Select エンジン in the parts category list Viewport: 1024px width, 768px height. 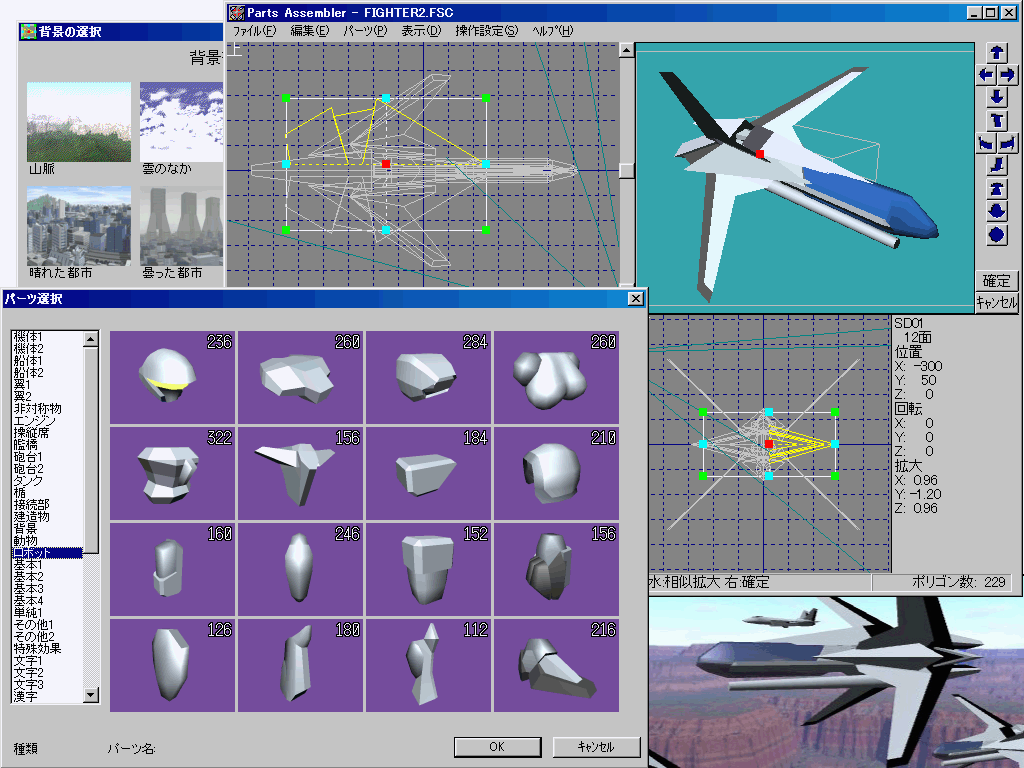pyautogui.click(x=36, y=420)
